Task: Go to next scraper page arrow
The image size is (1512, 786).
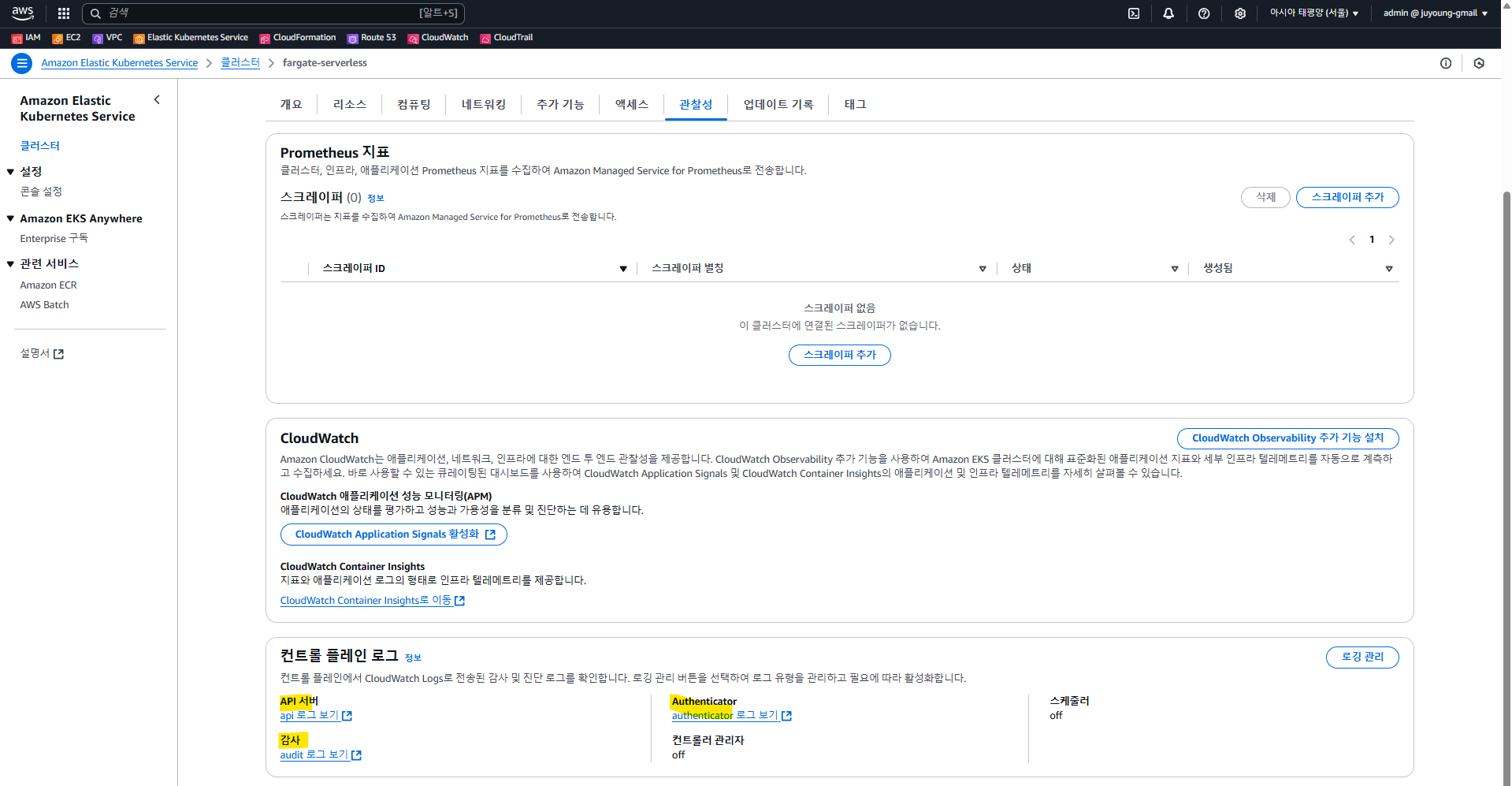Action: (x=1391, y=240)
